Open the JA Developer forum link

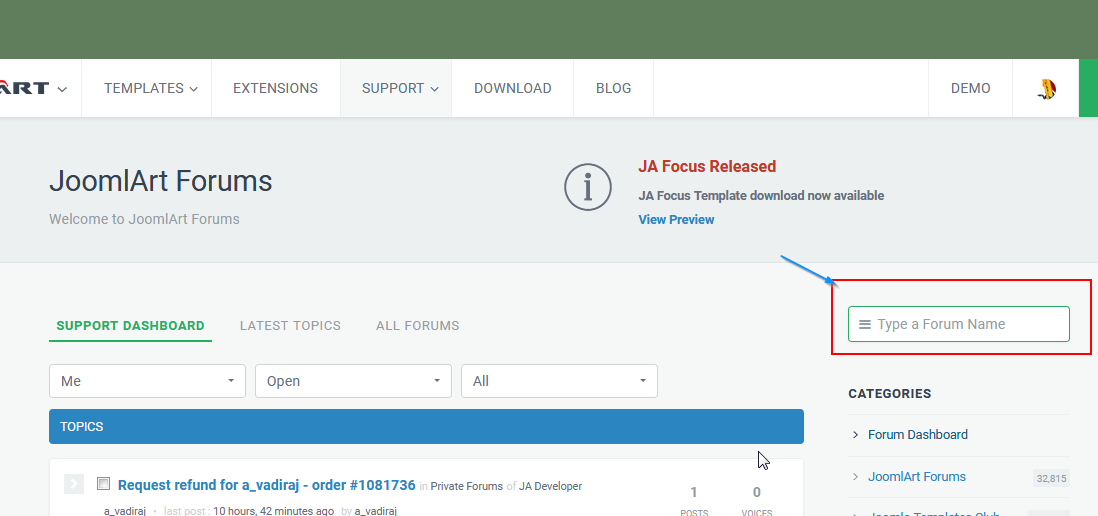pos(550,486)
